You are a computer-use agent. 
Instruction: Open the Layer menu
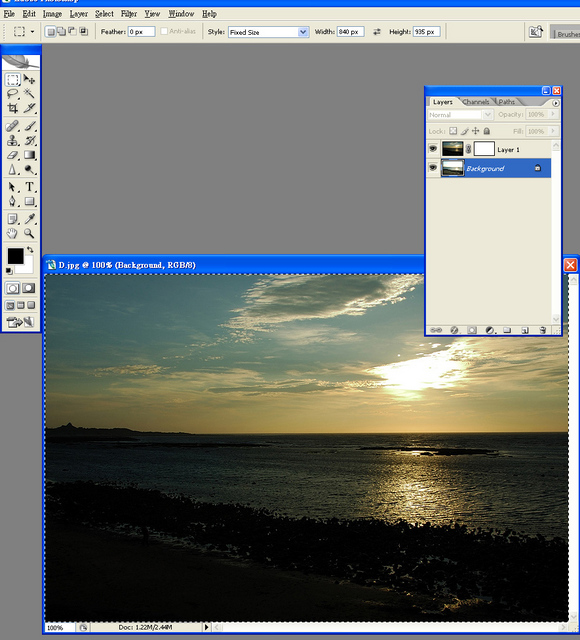(78, 14)
